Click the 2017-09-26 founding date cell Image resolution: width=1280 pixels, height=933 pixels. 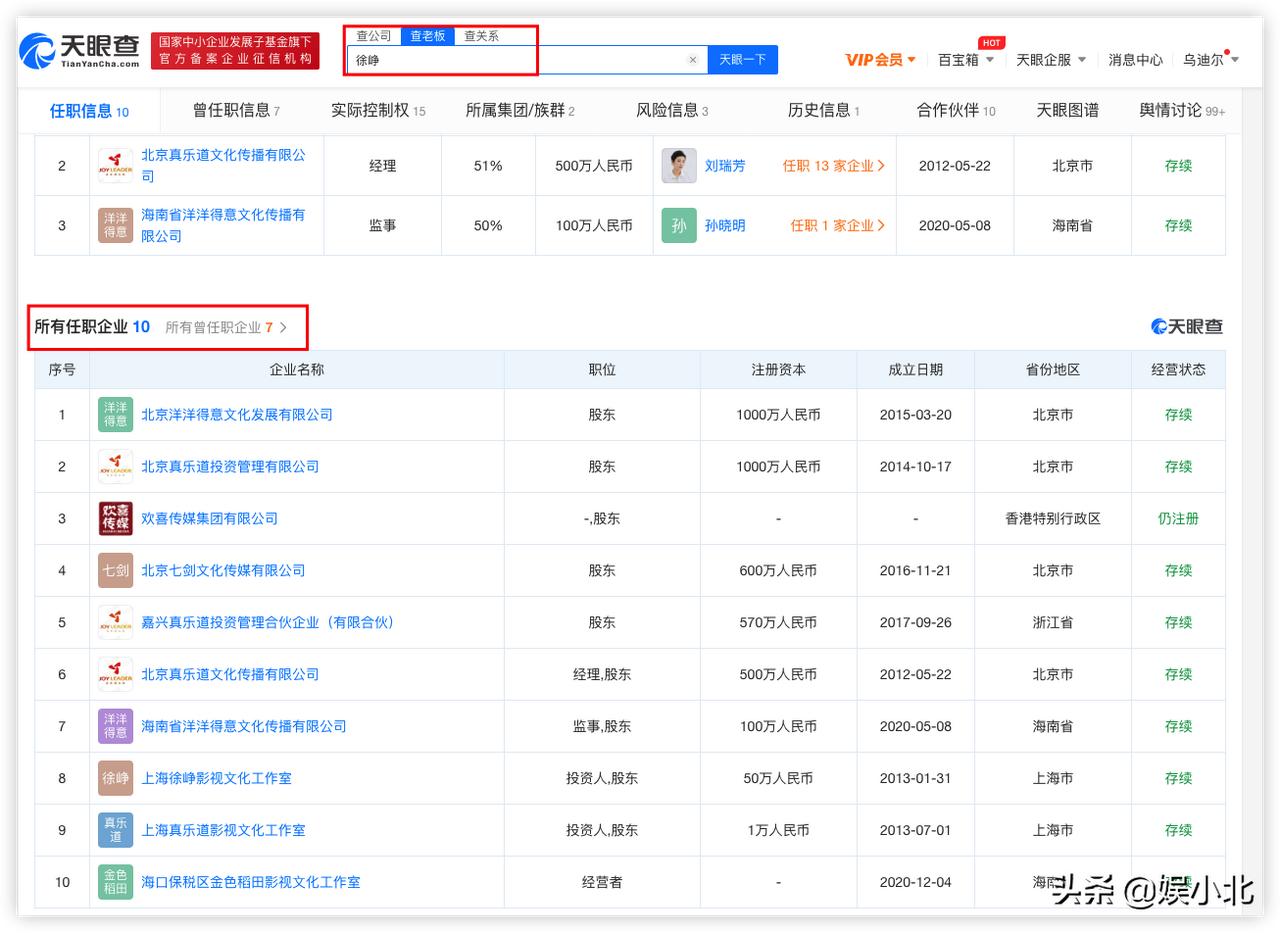[x=915, y=622]
